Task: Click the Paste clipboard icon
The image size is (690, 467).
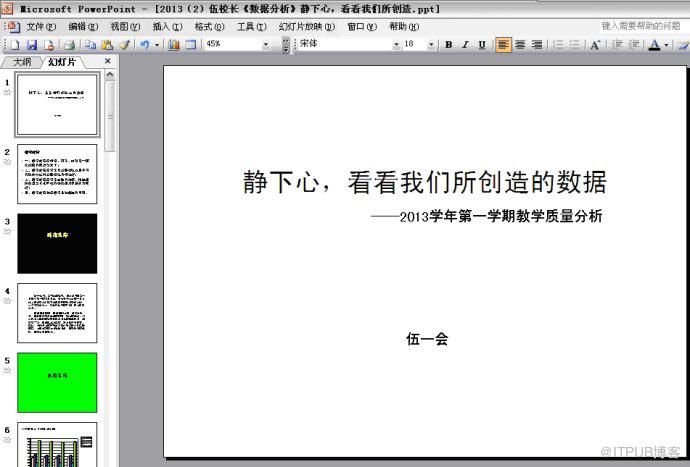Action: (x=107, y=44)
